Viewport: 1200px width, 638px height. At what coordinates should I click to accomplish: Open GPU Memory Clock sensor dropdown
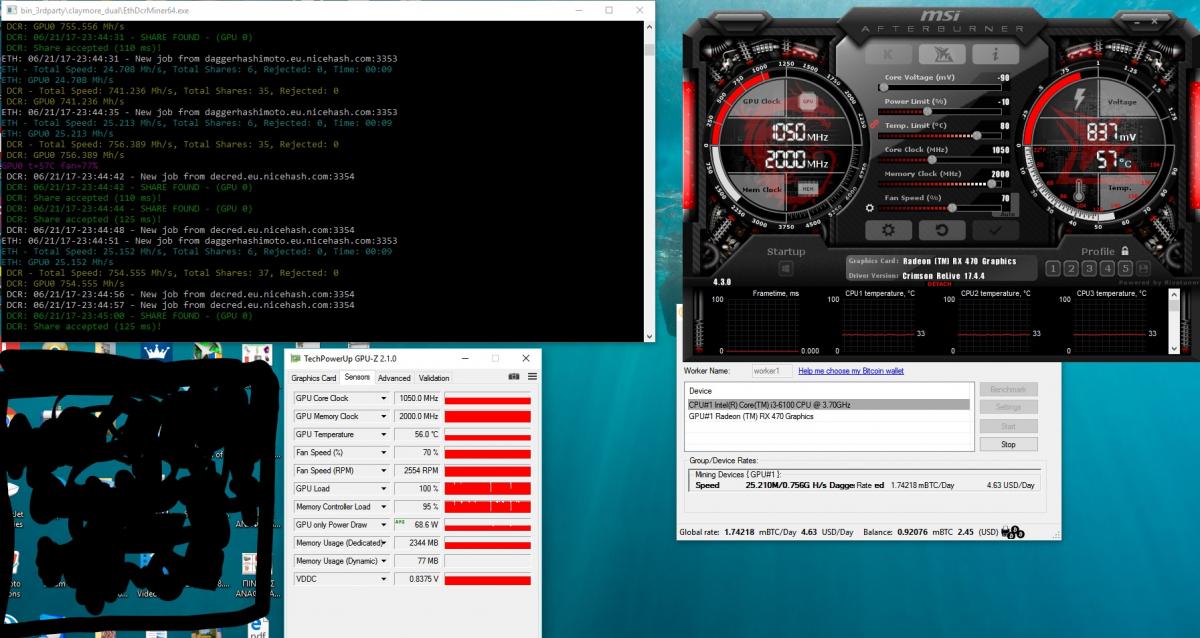click(383, 416)
